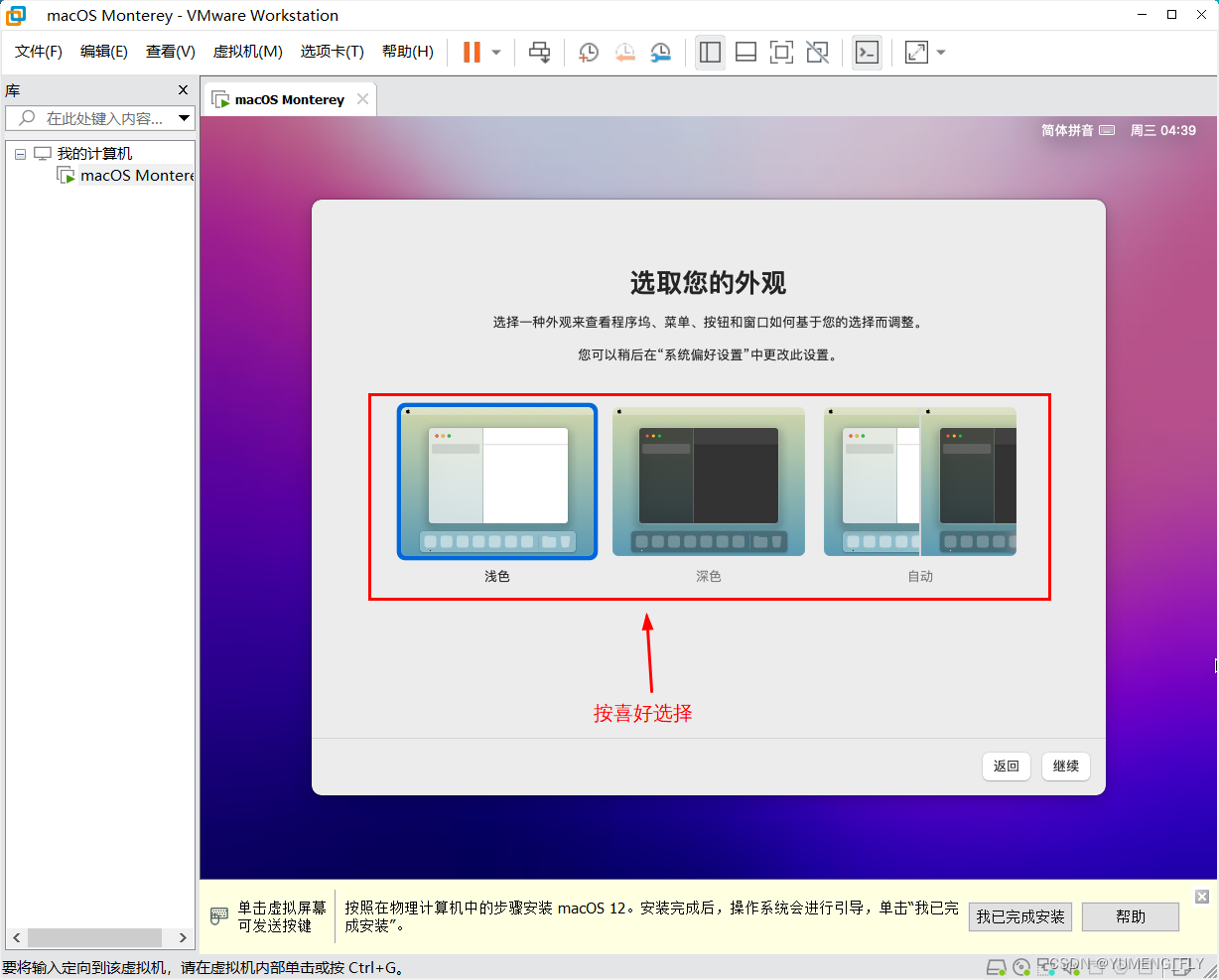Click the CD/DVD drive status icon
The height and width of the screenshot is (980, 1219).
click(x=1021, y=967)
